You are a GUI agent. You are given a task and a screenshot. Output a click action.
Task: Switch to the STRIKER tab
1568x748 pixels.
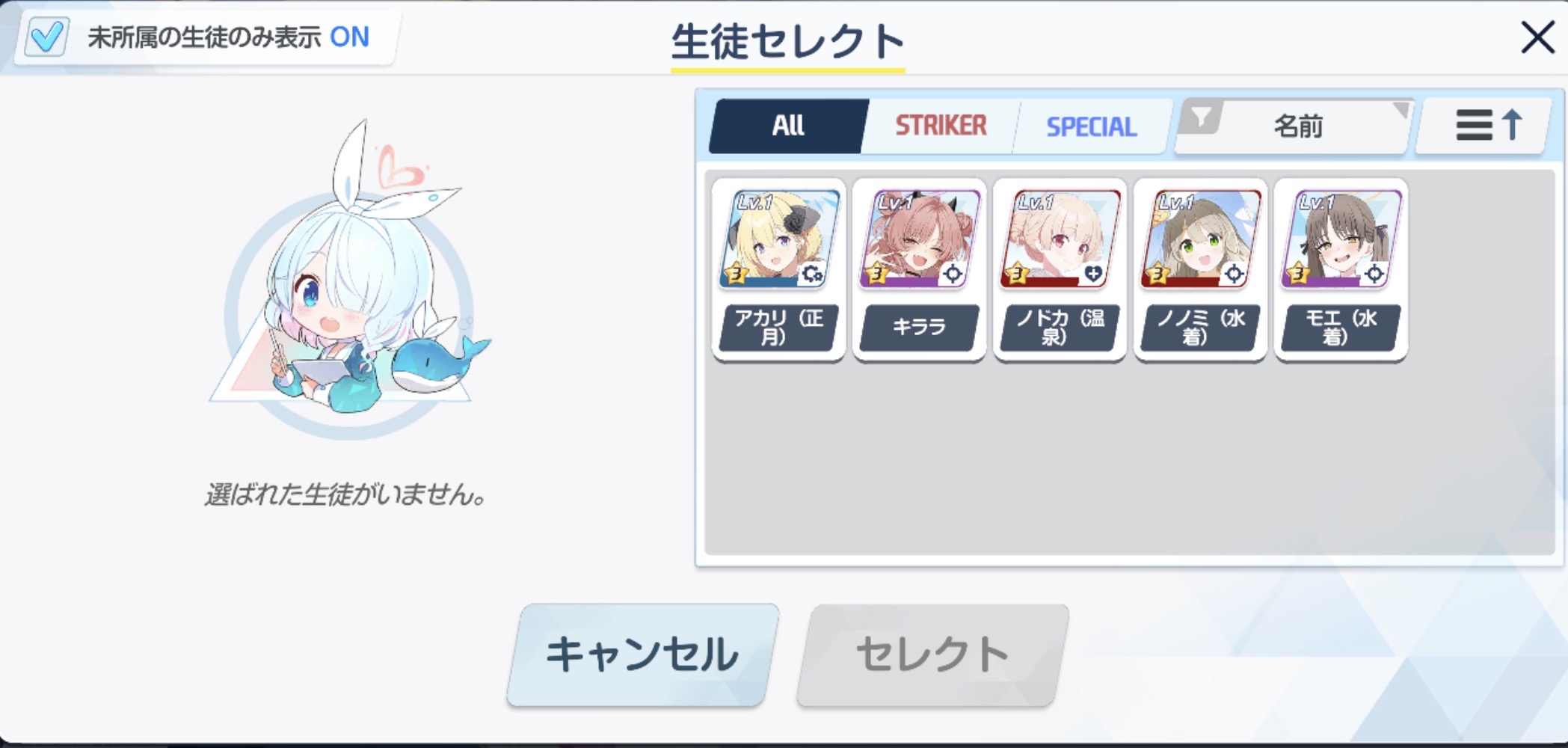tap(941, 126)
